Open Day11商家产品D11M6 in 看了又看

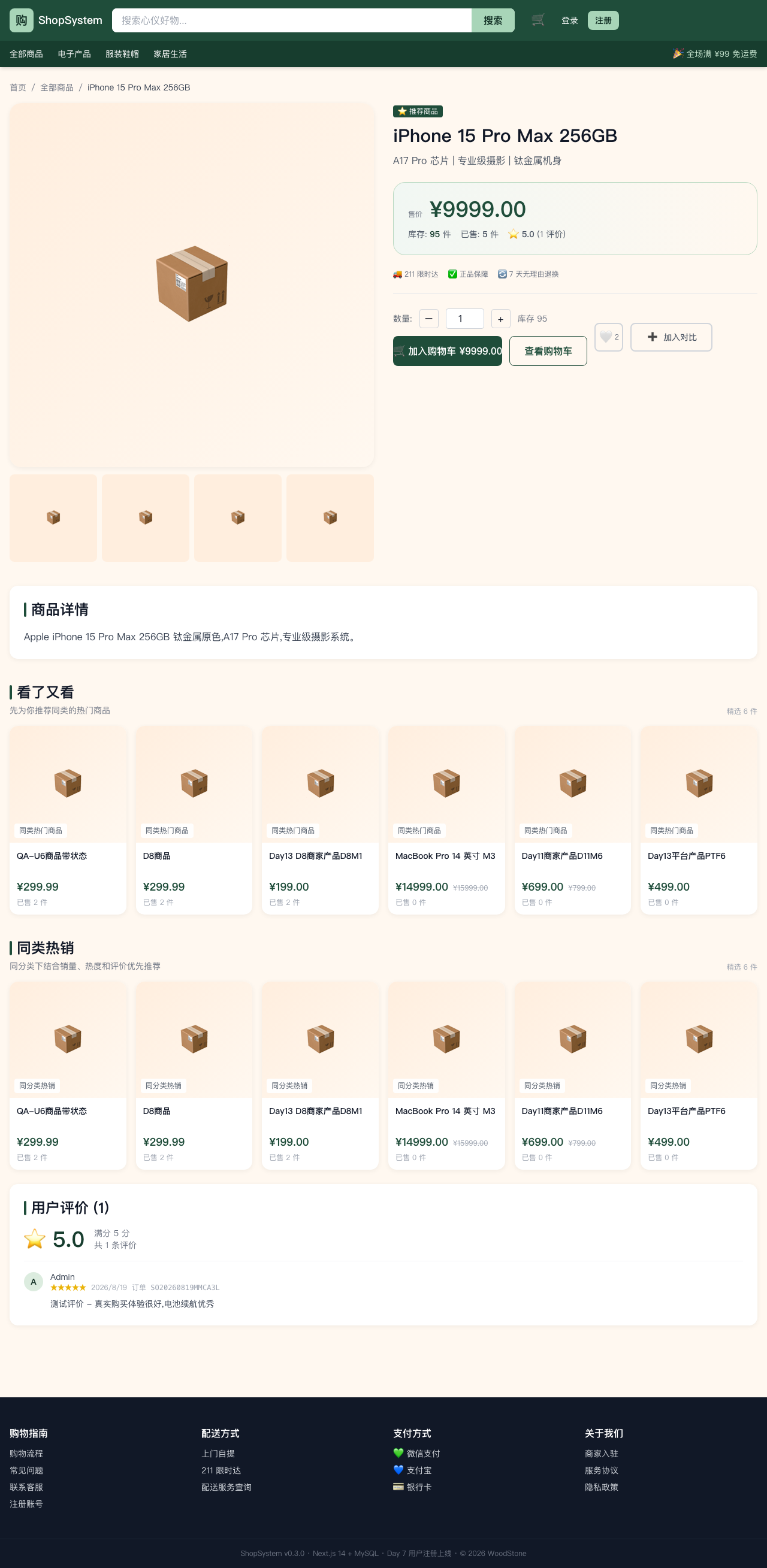[x=572, y=819]
